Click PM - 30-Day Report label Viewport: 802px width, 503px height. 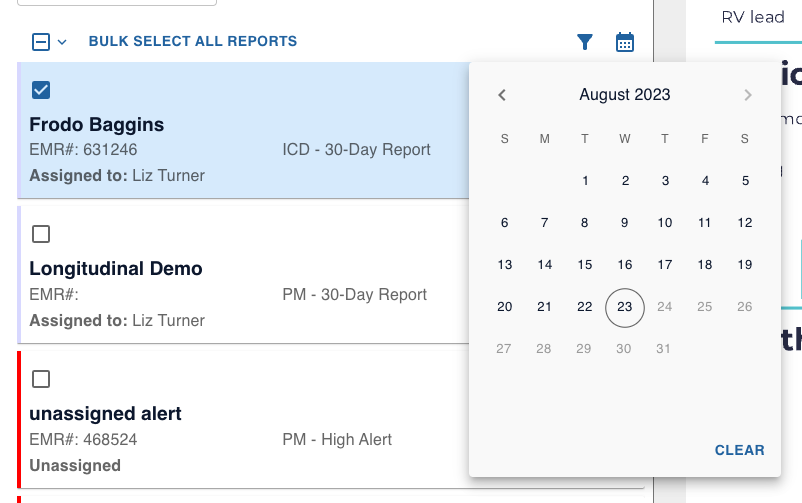coord(354,295)
